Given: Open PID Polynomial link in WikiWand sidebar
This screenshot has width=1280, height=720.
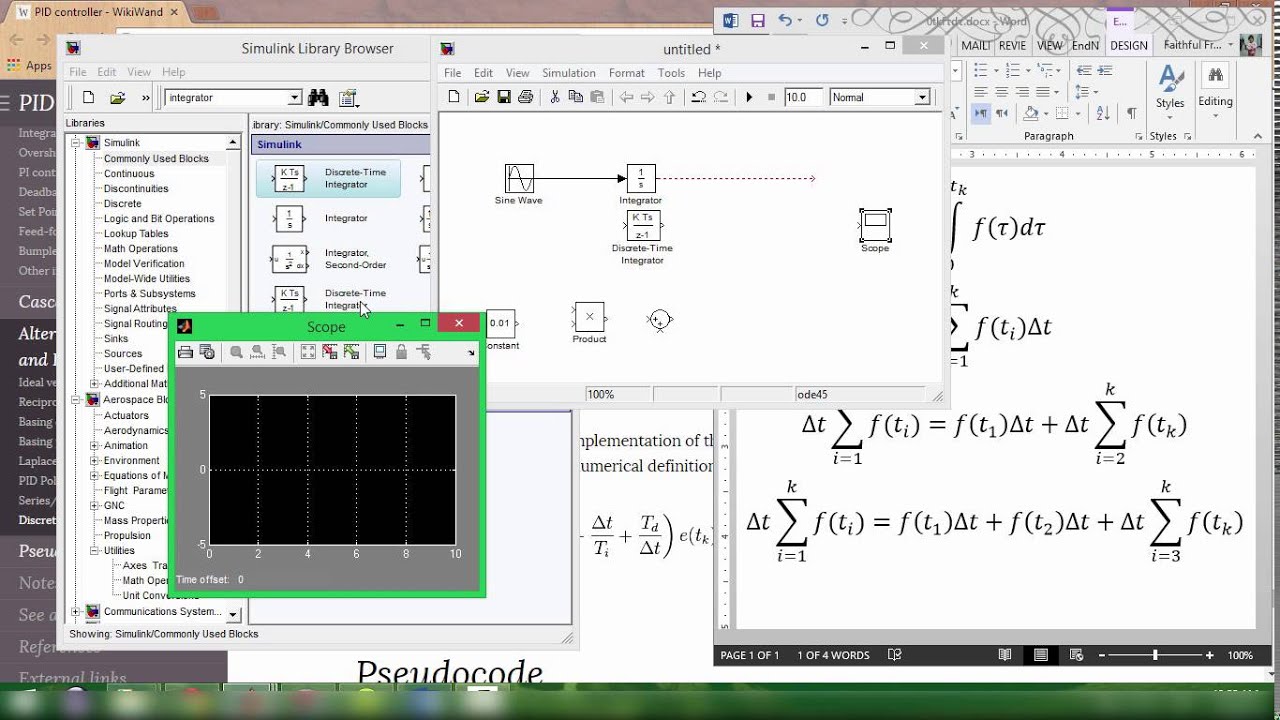Looking at the screenshot, I should [x=36, y=481].
